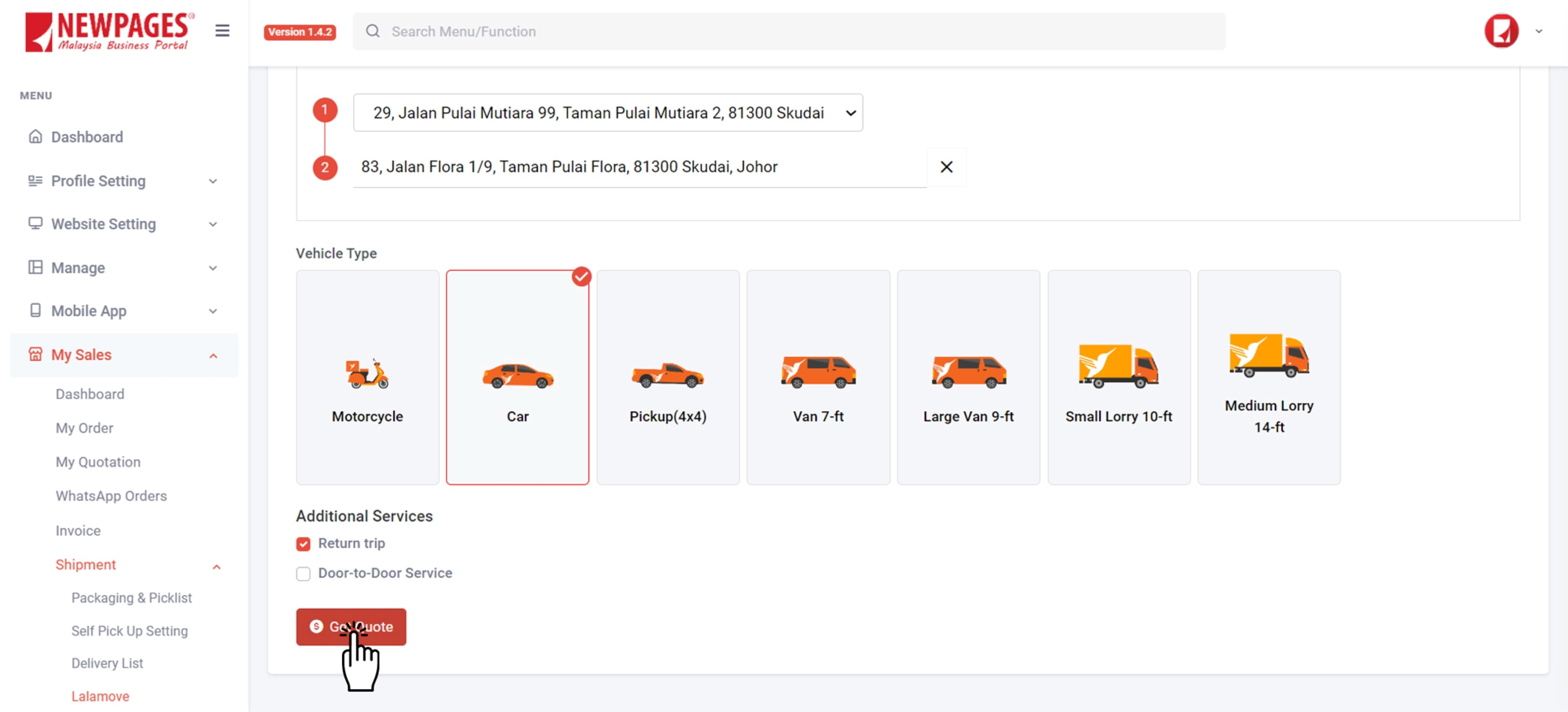Open the Invoice page
This screenshot has height=712, width=1568.
coord(78,530)
